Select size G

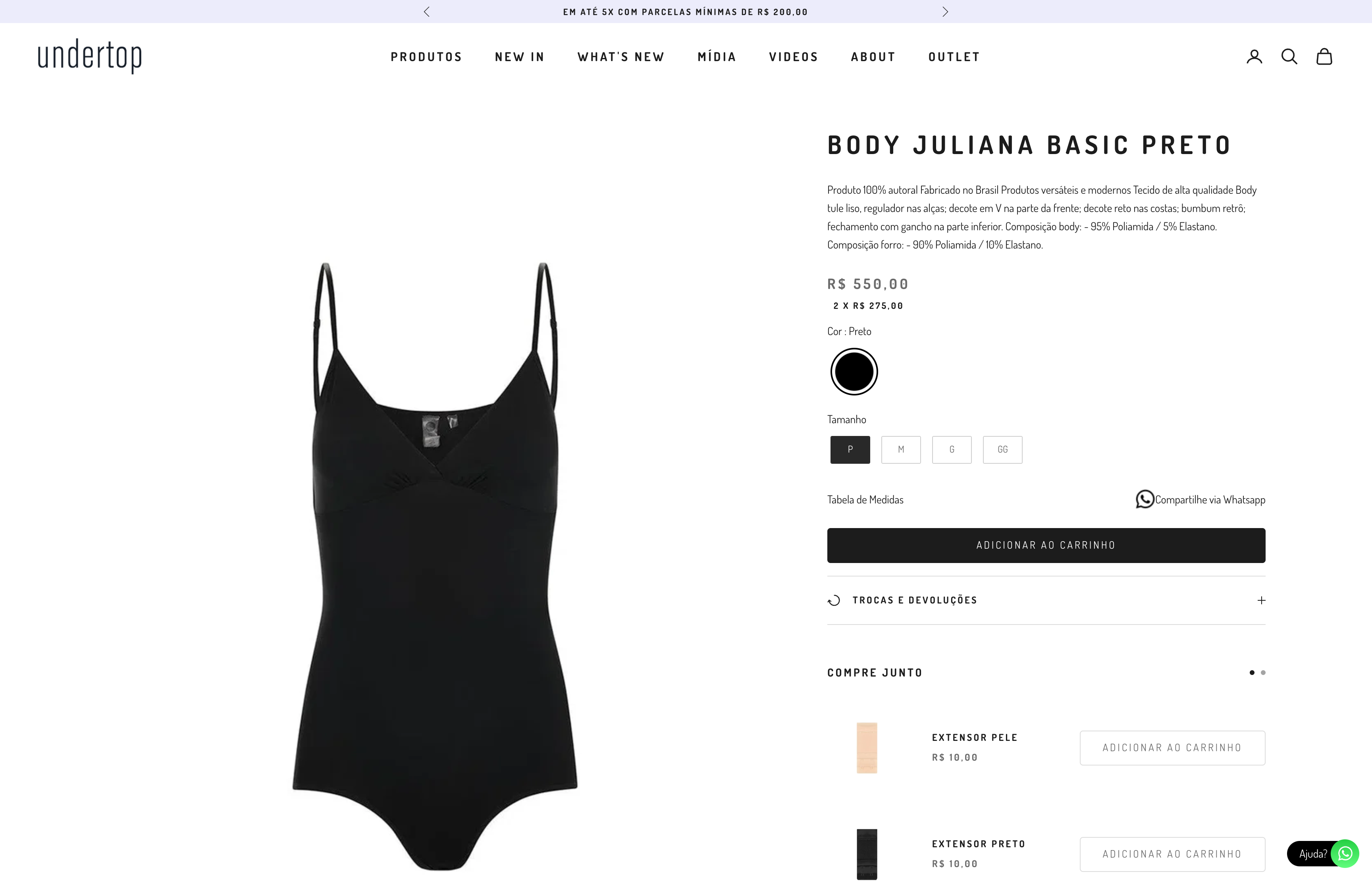[952, 450]
